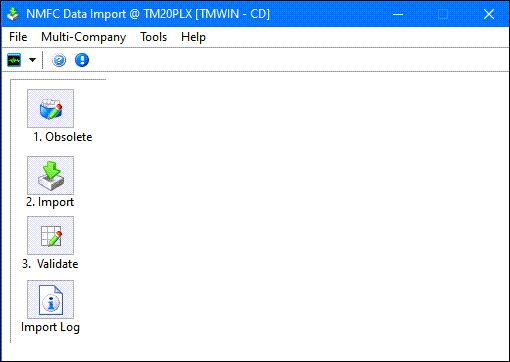Viewport: 510px width, 362px height.
Task: Close the NMFC Data Import window
Action: pos(489,14)
